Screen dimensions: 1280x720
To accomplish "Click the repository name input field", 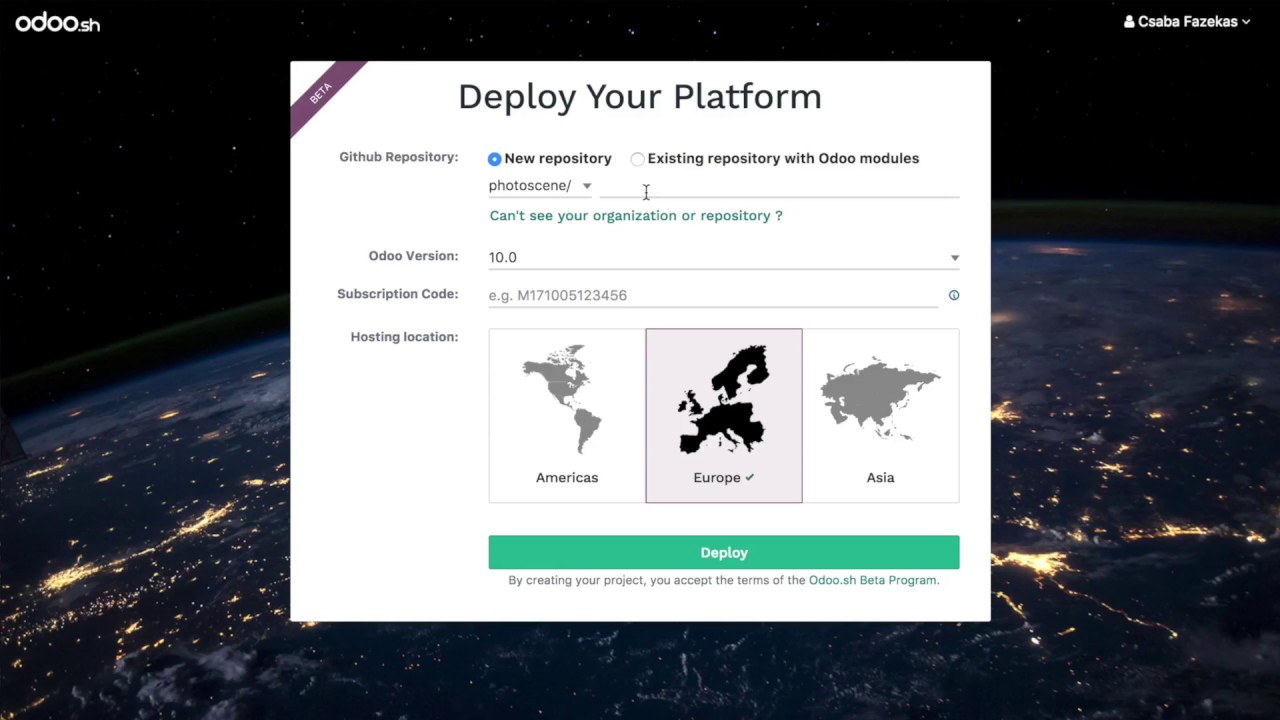I will pyautogui.click(x=779, y=186).
